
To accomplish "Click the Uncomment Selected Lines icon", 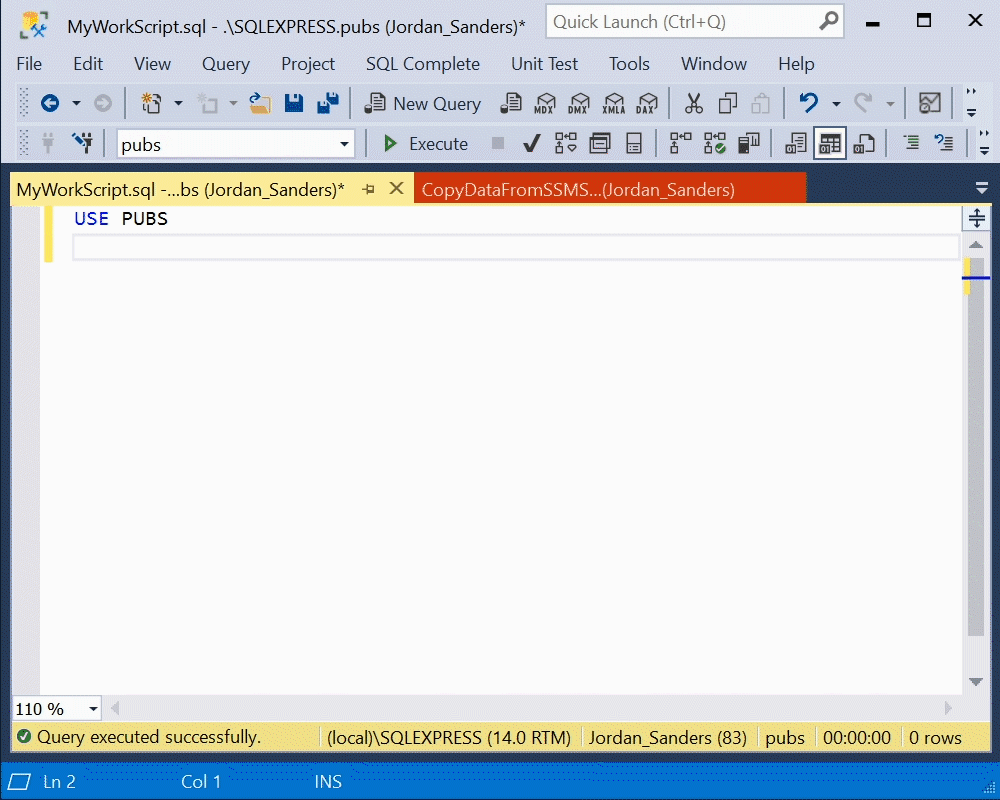I will pos(943,142).
